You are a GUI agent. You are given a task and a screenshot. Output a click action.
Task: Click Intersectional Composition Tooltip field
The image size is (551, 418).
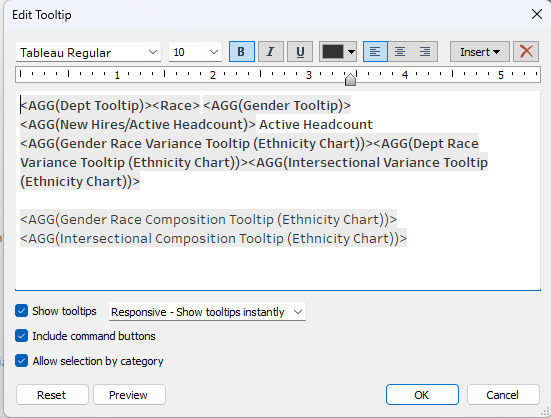tap(213, 238)
